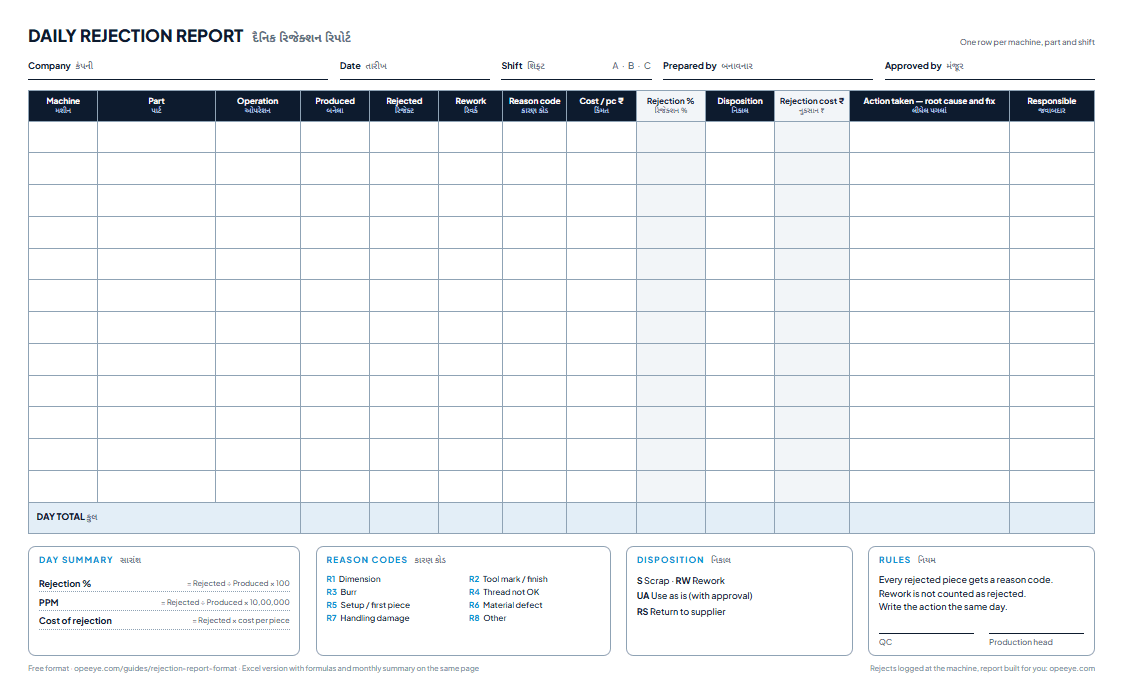1123x698 pixels.
Task: Click the Rejection cost ₹ column header
Action: click(x=811, y=106)
